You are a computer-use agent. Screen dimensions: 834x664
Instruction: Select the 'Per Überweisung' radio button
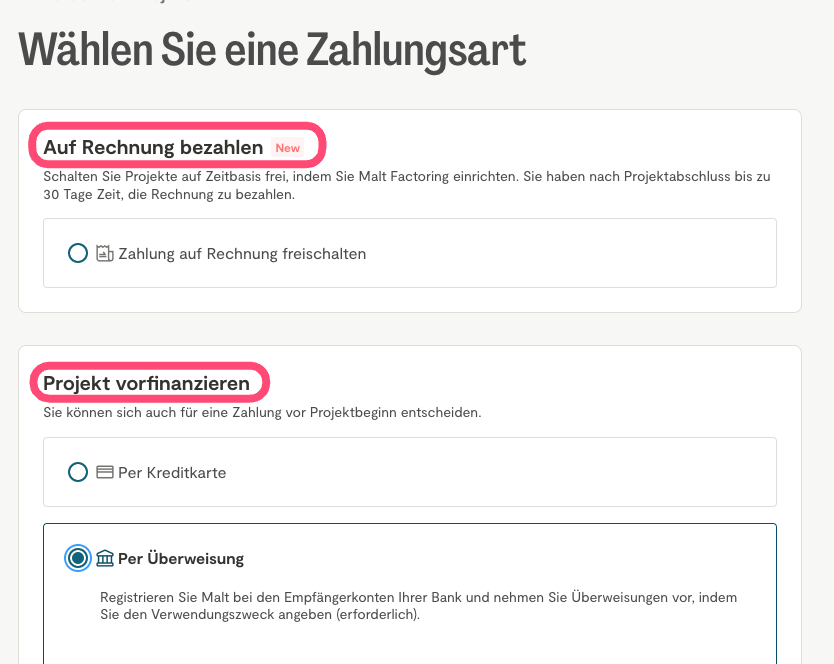point(78,558)
